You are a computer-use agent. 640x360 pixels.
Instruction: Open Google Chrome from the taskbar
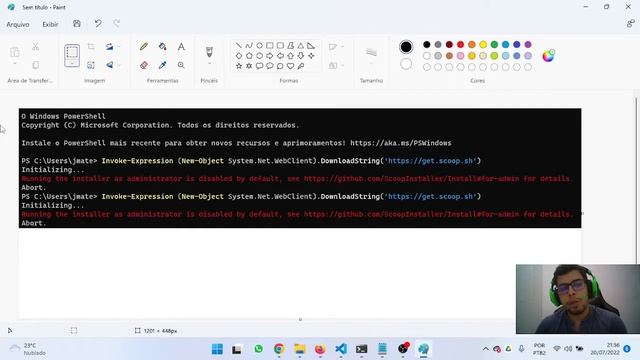279,349
